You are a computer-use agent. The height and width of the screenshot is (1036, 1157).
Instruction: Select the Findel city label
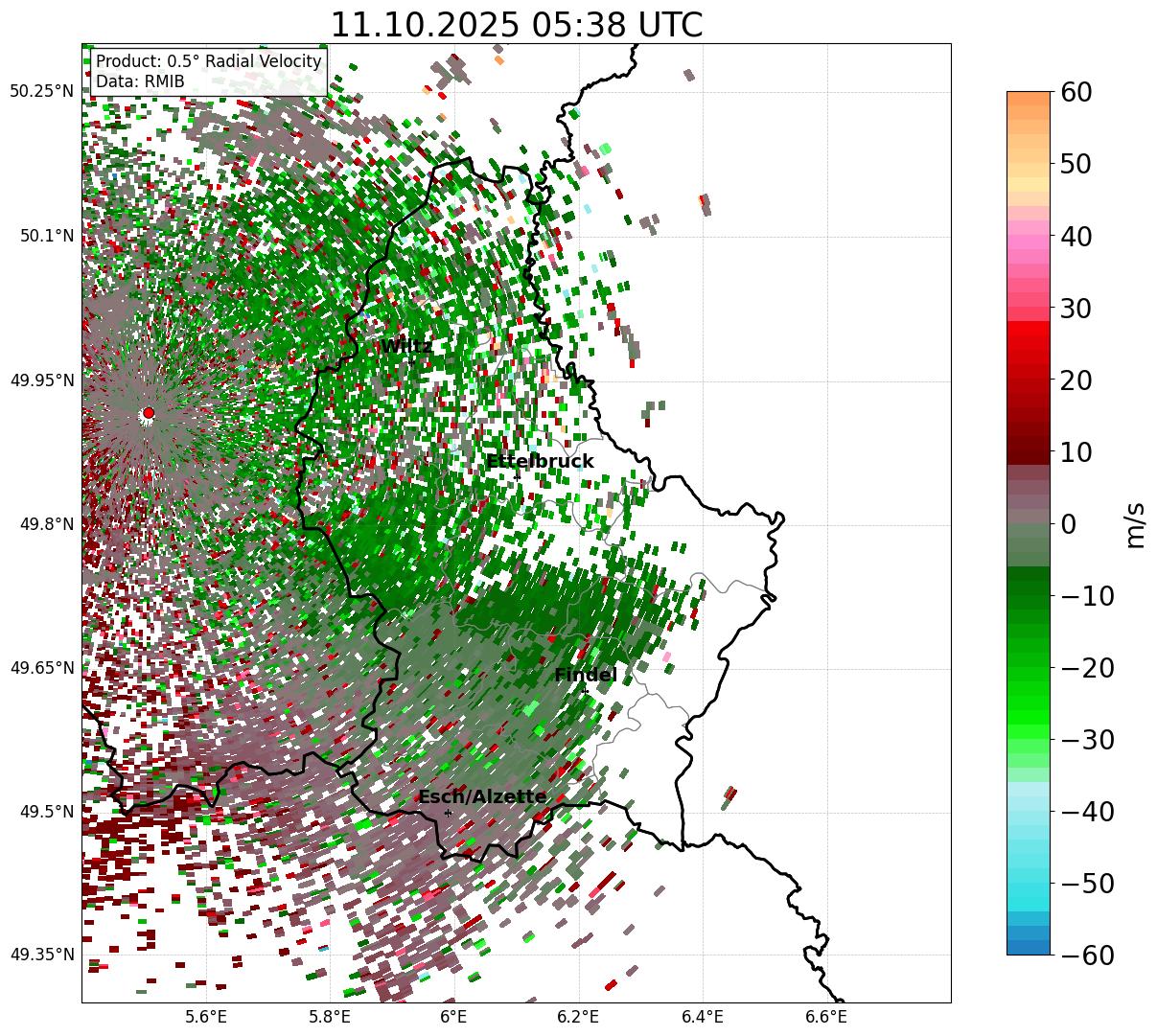pyautogui.click(x=585, y=676)
